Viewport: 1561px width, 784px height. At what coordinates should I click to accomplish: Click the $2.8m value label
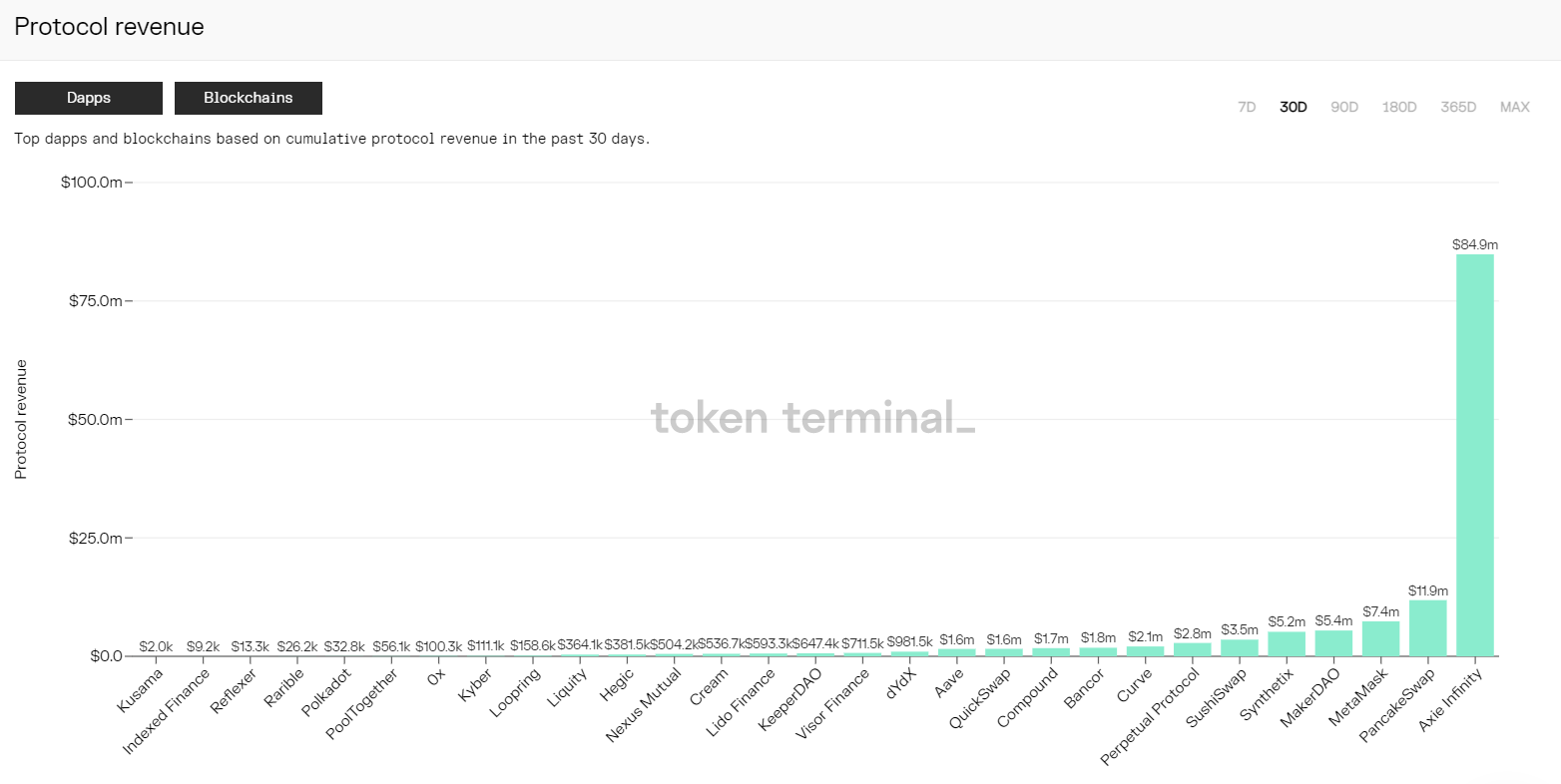pos(1193,633)
